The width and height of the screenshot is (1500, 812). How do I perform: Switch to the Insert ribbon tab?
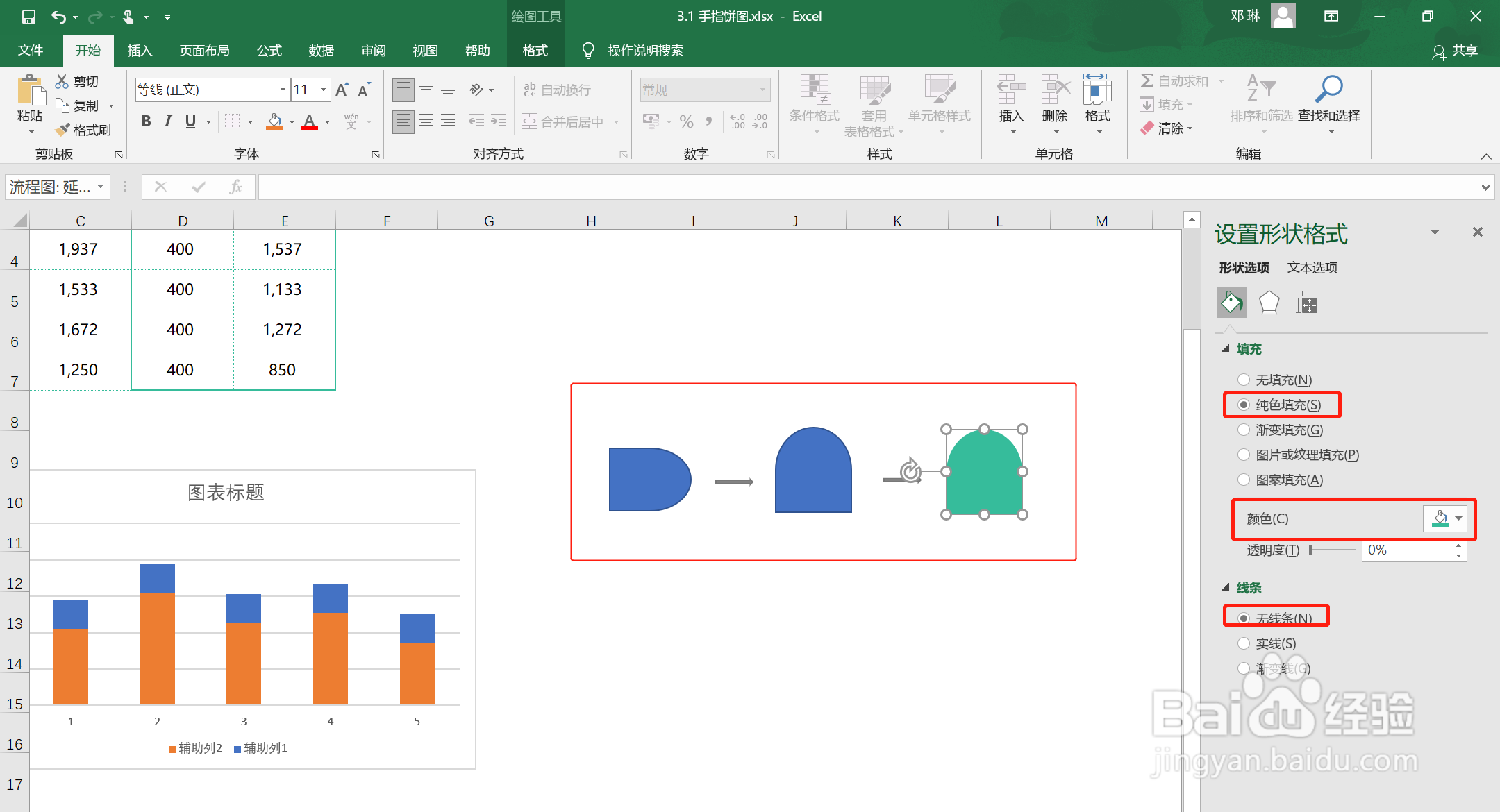pos(140,51)
